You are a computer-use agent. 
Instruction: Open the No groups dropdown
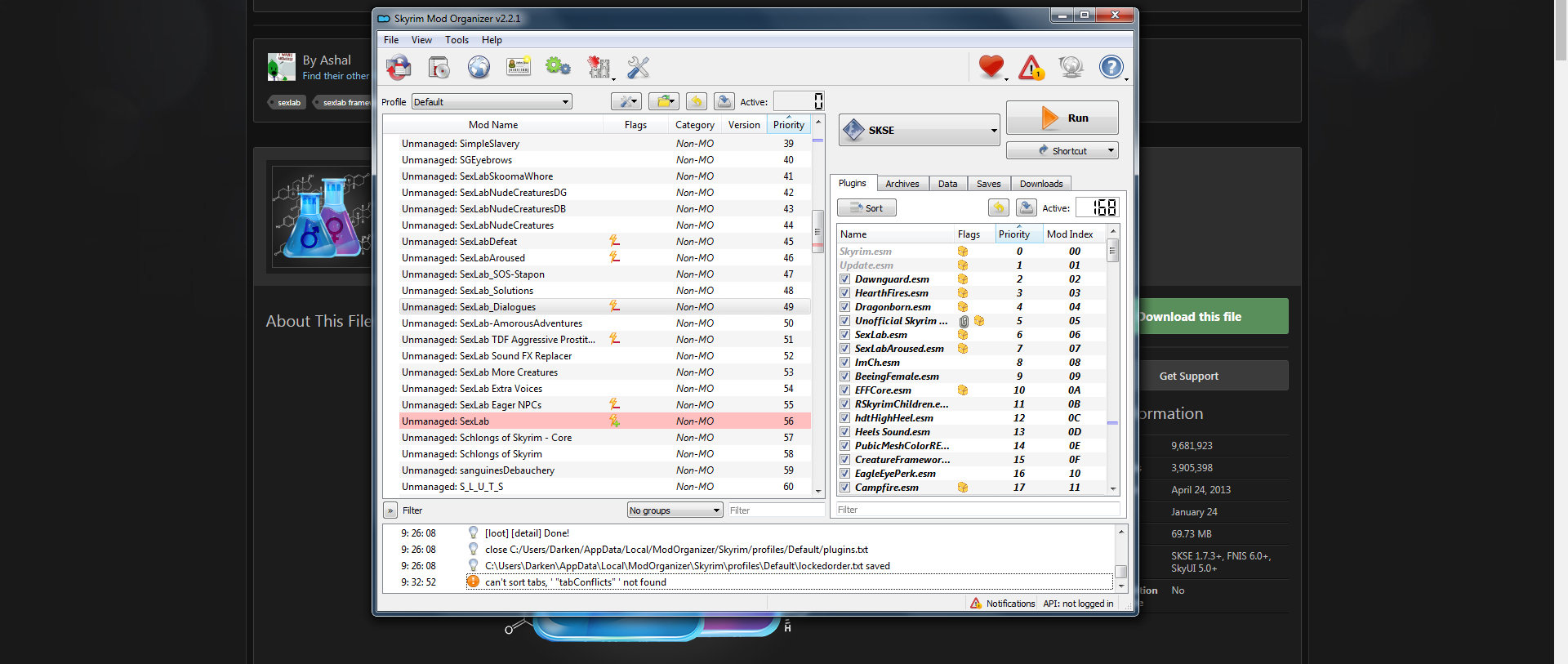[675, 510]
